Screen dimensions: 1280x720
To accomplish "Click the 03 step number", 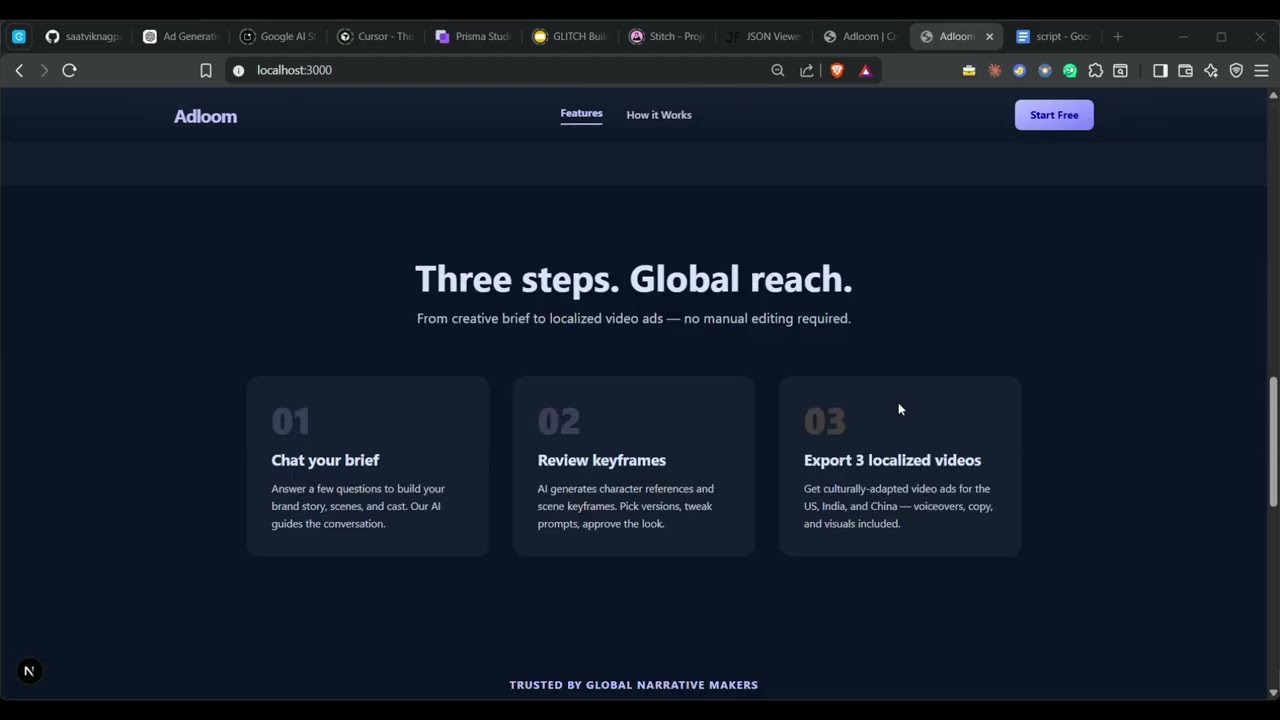I will [x=825, y=421].
